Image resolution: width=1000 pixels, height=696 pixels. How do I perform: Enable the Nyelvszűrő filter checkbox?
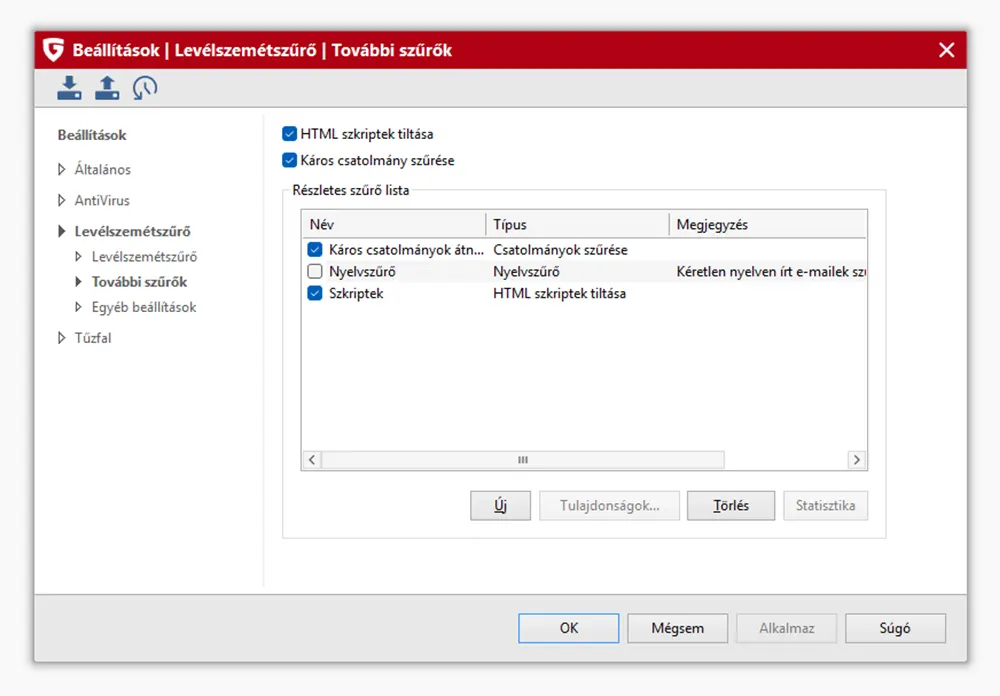[315, 272]
